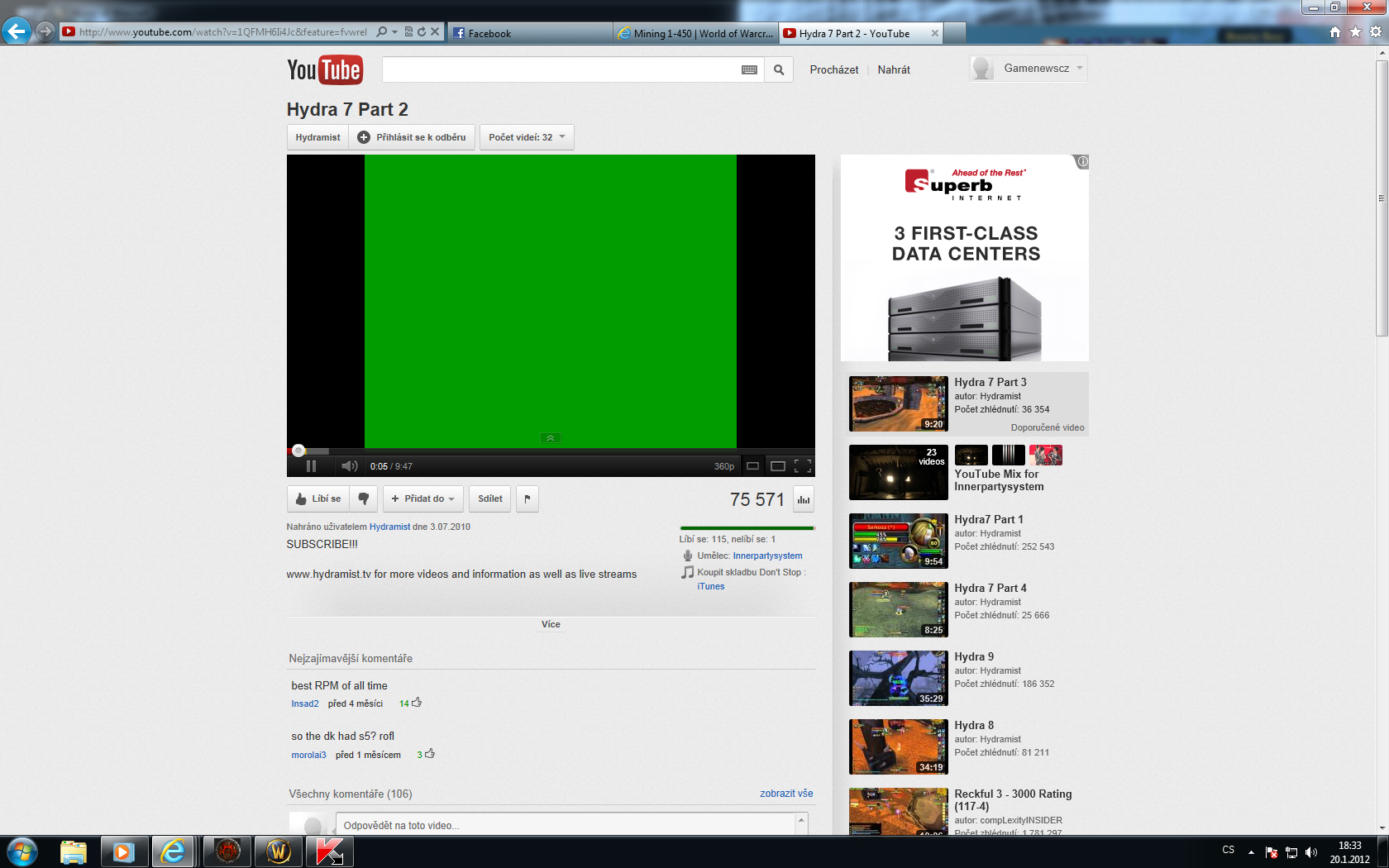1389x868 pixels.
Task: Open the system tray volume icon
Action: (x=1311, y=852)
